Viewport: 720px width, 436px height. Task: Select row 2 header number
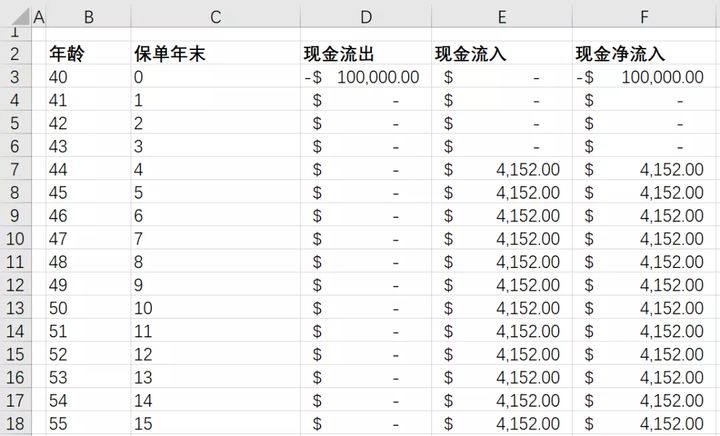[x=15, y=54]
